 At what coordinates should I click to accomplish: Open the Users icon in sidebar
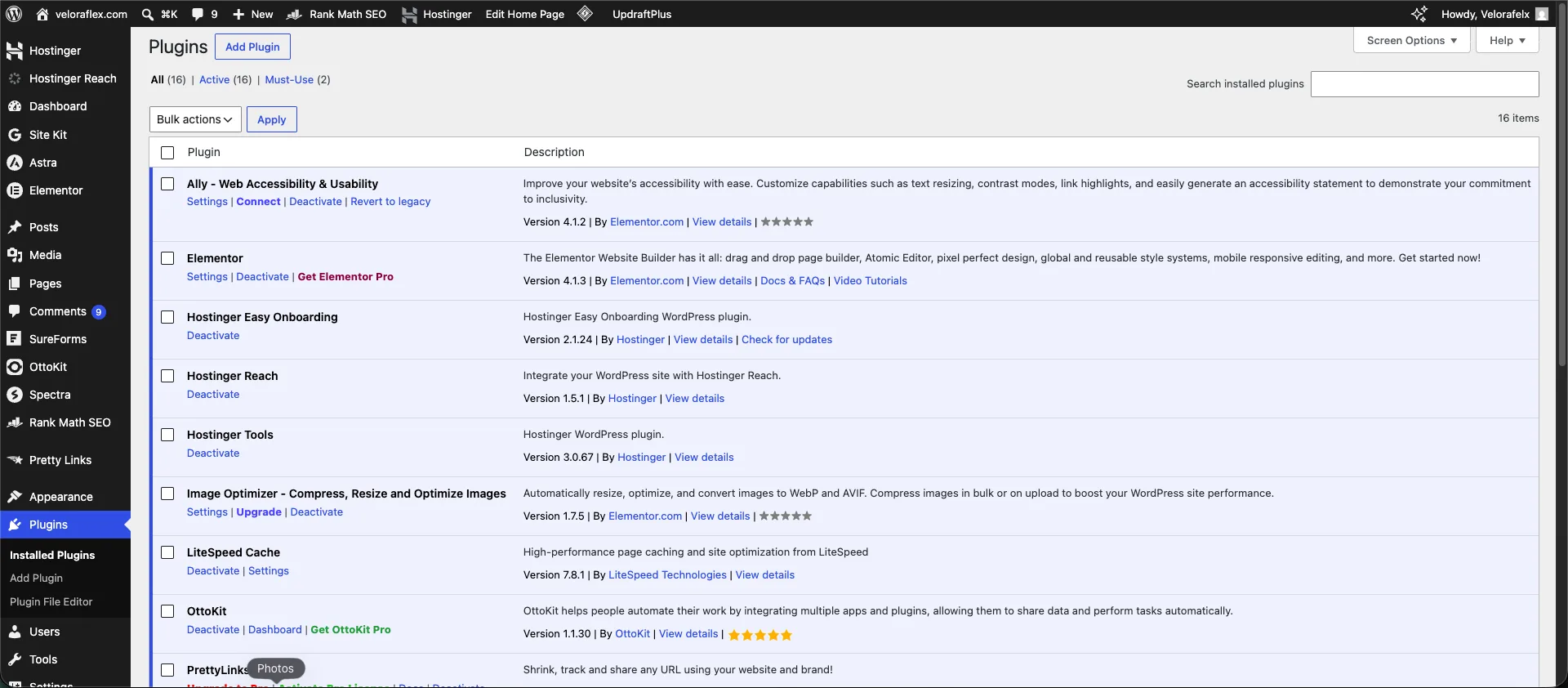[14, 632]
